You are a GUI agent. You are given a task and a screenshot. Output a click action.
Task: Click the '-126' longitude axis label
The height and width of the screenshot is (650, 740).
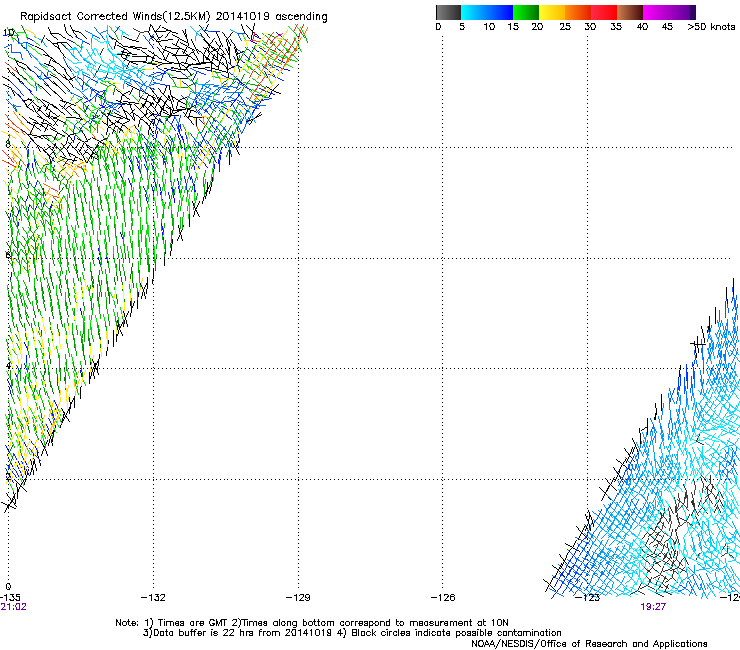point(443,598)
